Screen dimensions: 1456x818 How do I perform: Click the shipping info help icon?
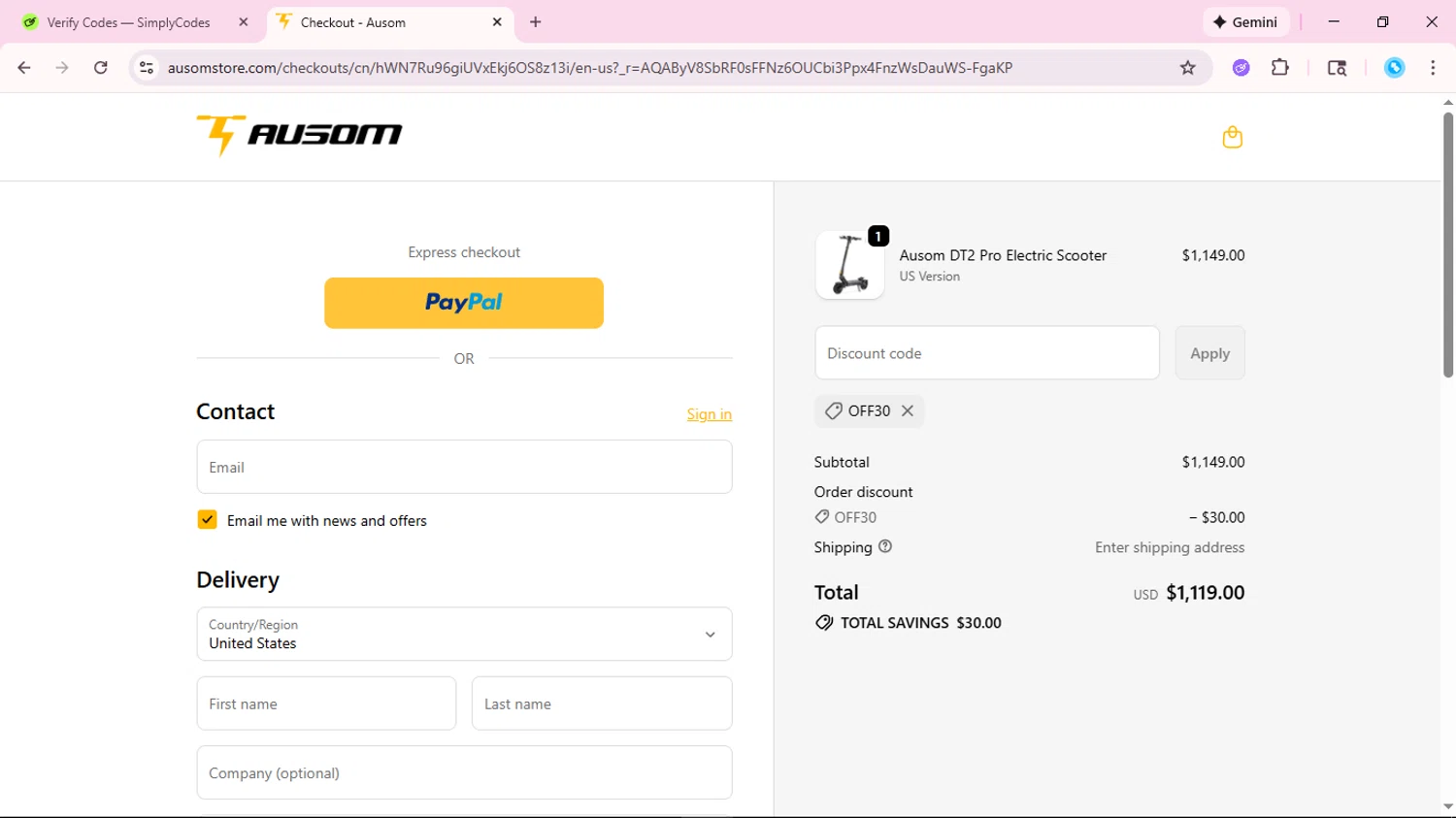pos(885,546)
